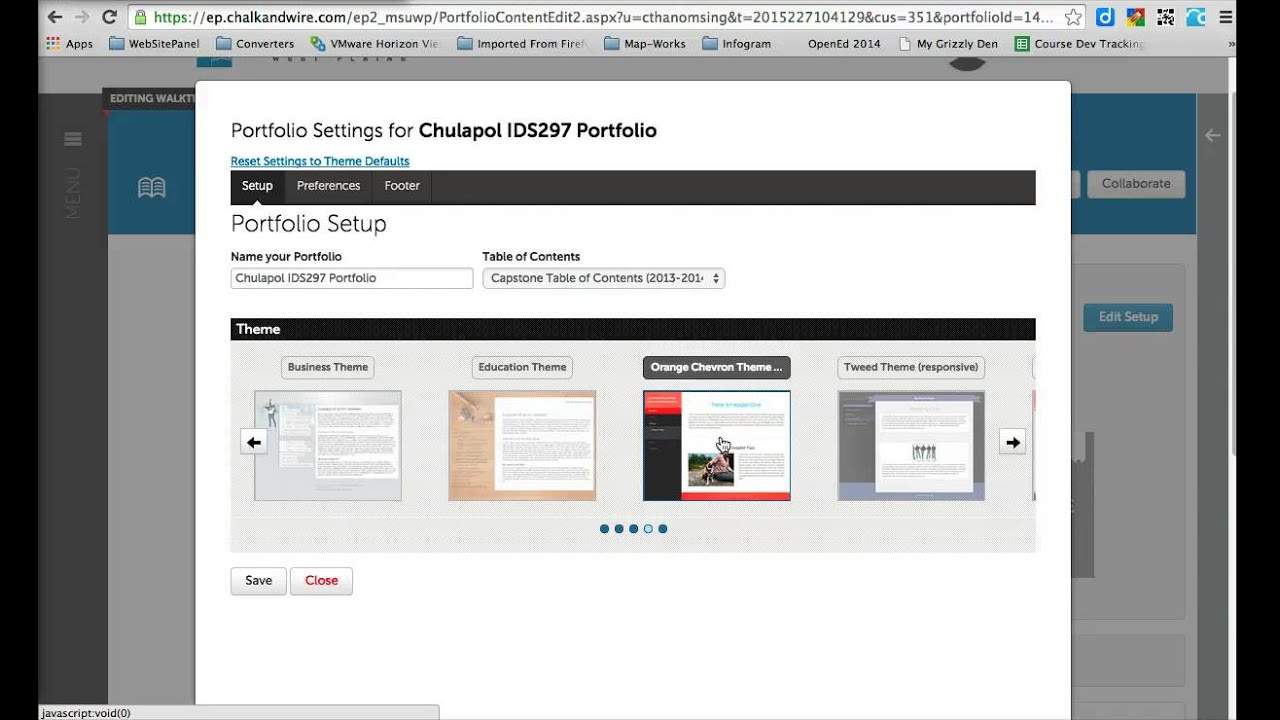Open the Converters bookmarks folder
1280x720 pixels.
click(x=255, y=44)
